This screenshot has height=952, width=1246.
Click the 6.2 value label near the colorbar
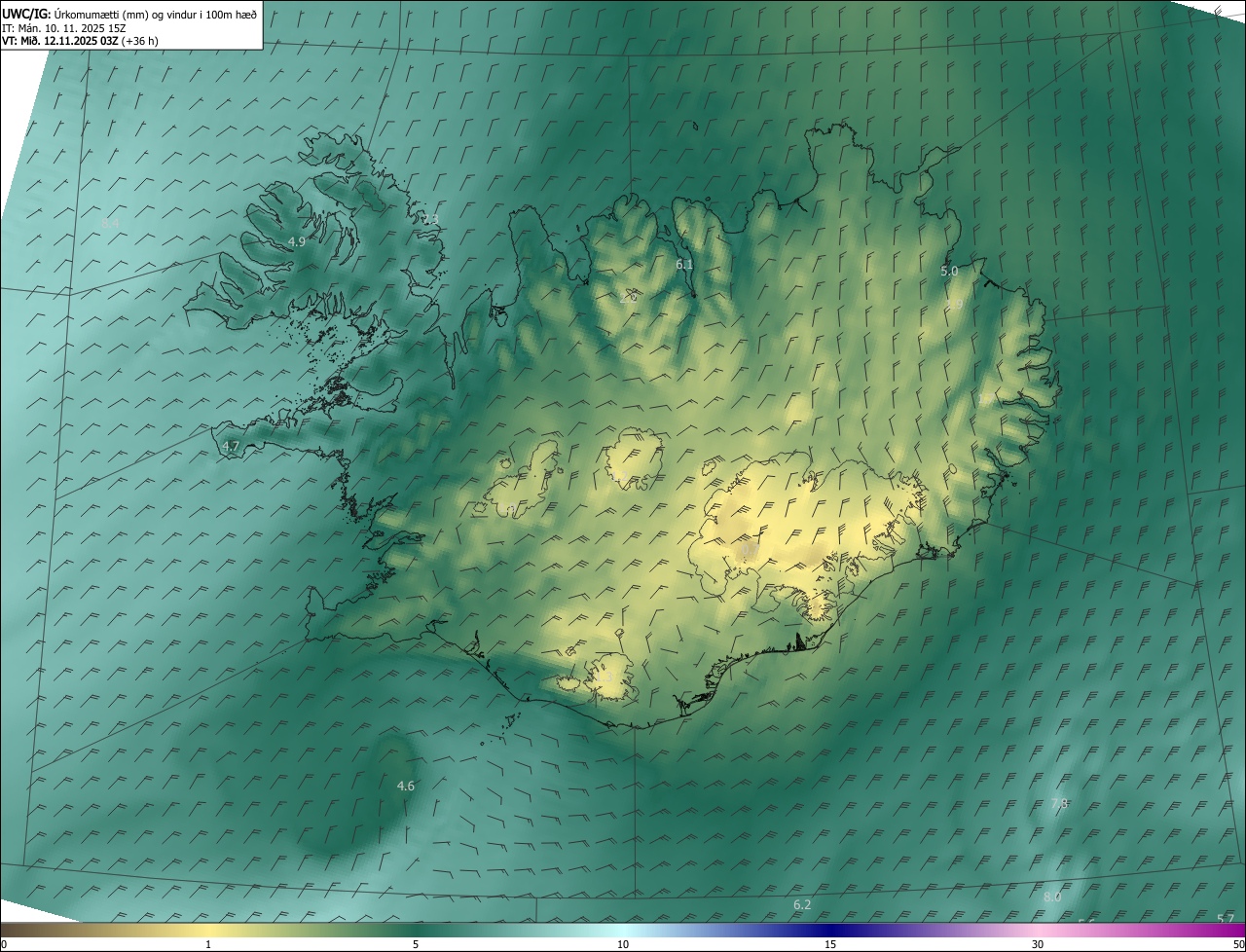pyautogui.click(x=802, y=904)
